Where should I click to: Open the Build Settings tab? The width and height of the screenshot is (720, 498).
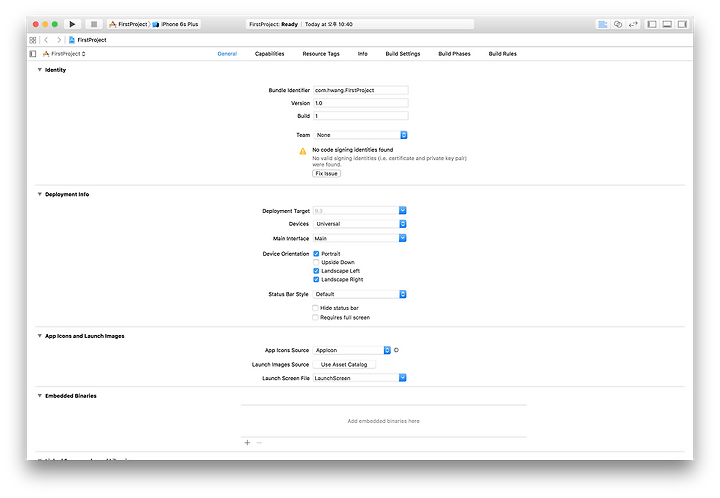coord(403,54)
